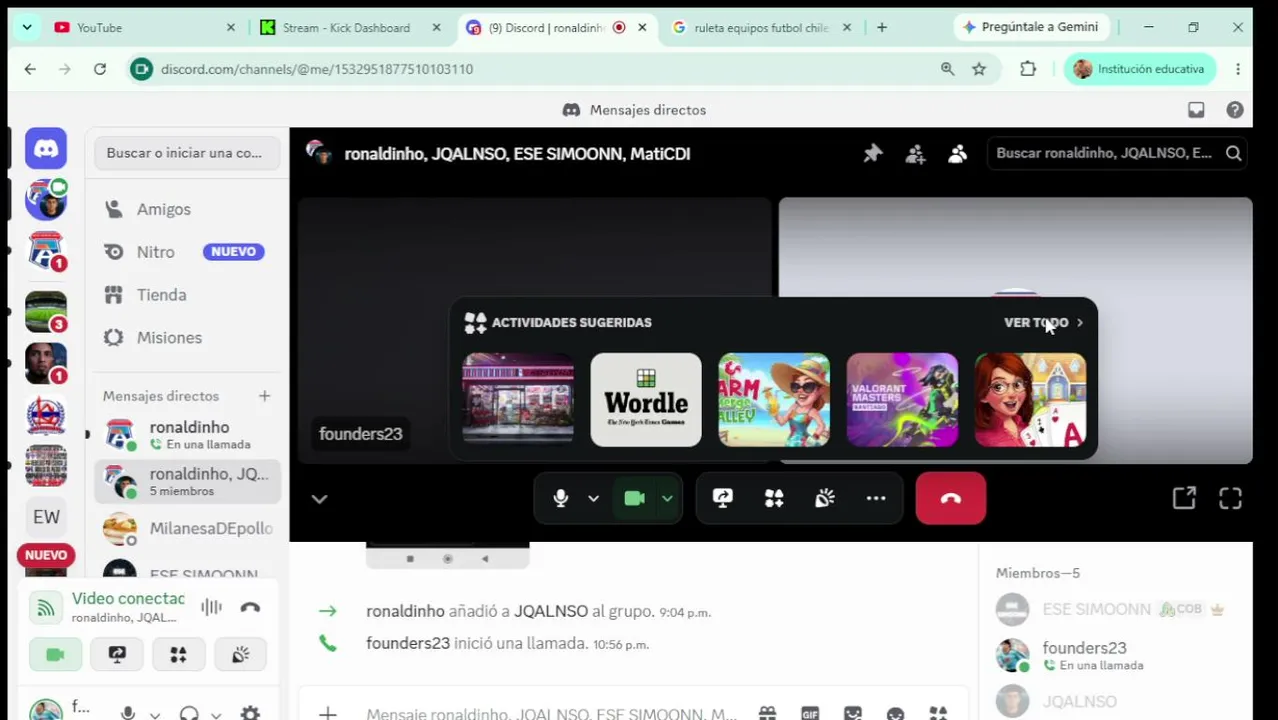Open input device dropdown in user panel

[x=154, y=714]
